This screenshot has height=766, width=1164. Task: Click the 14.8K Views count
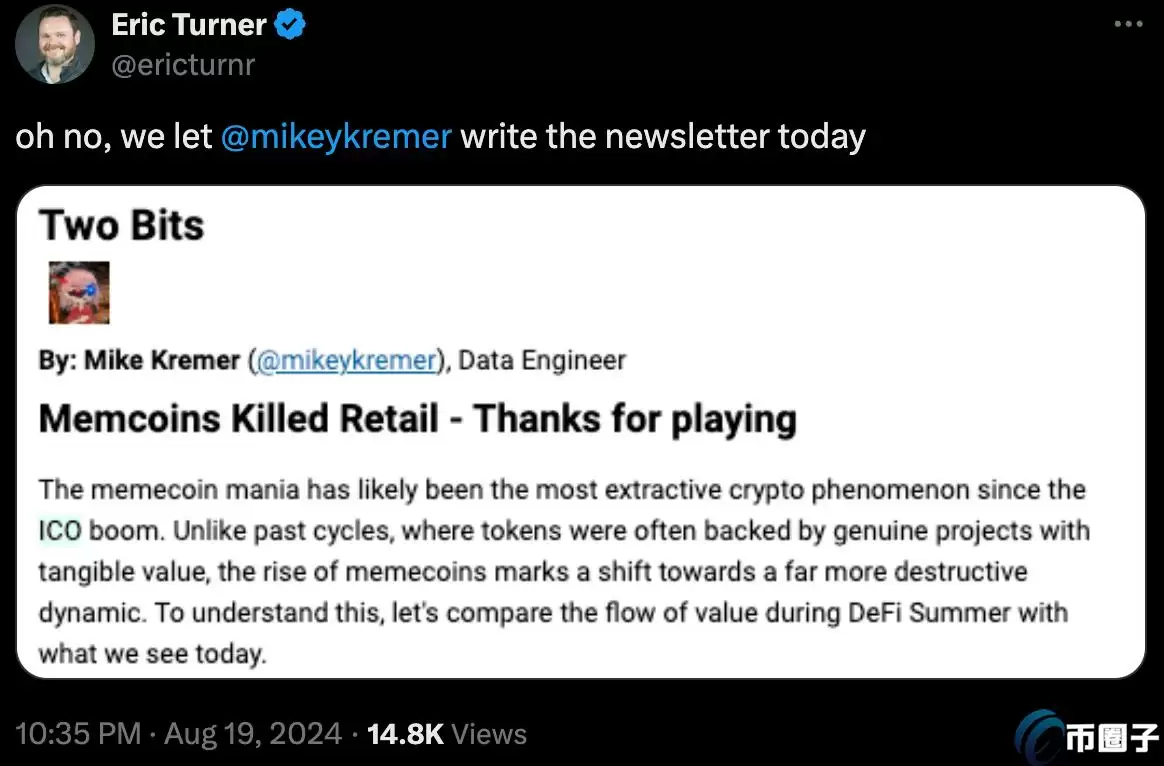447,734
